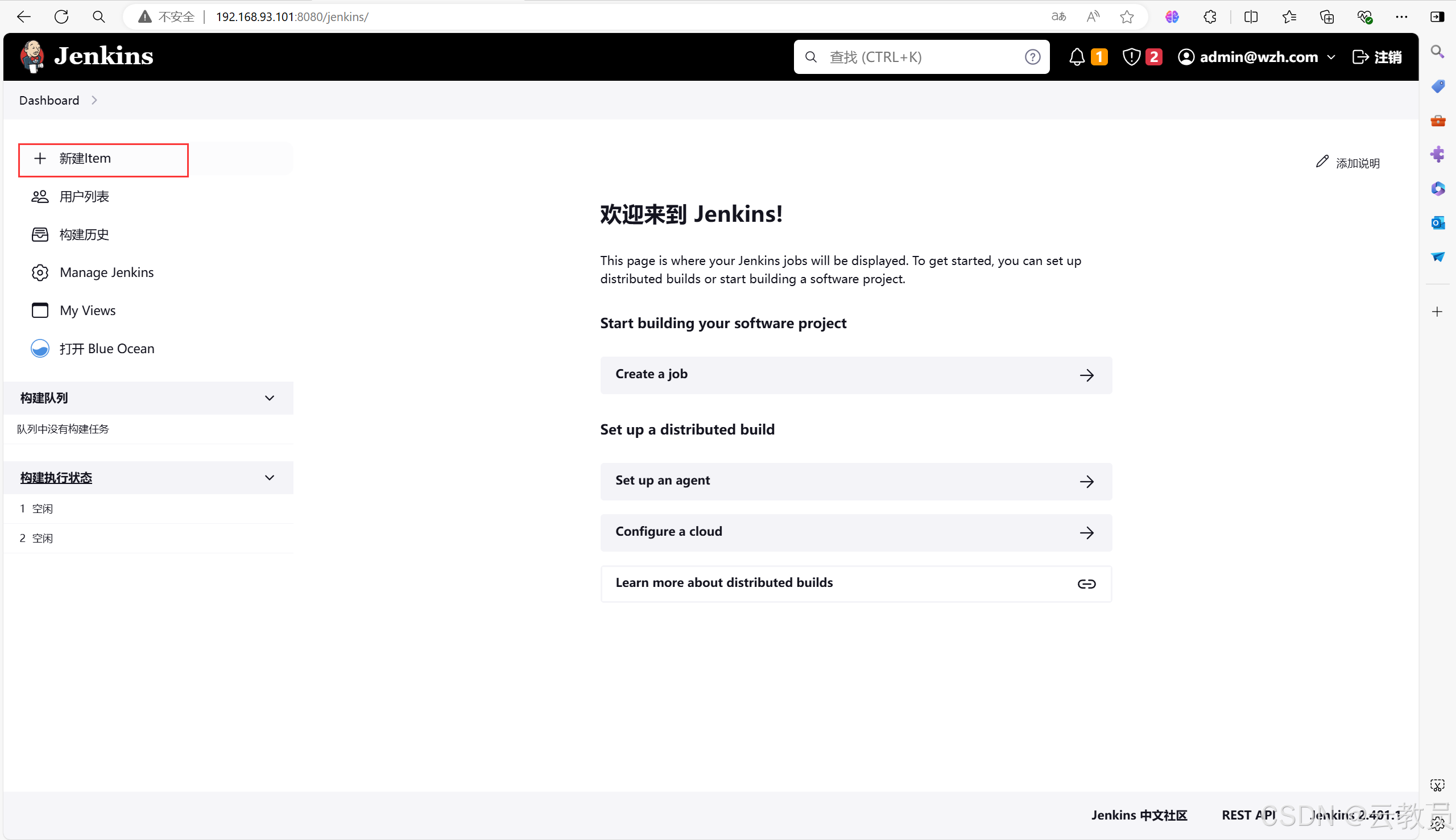The height and width of the screenshot is (840, 1456).
Task: Click the search help question mark icon
Action: pos(1033,57)
